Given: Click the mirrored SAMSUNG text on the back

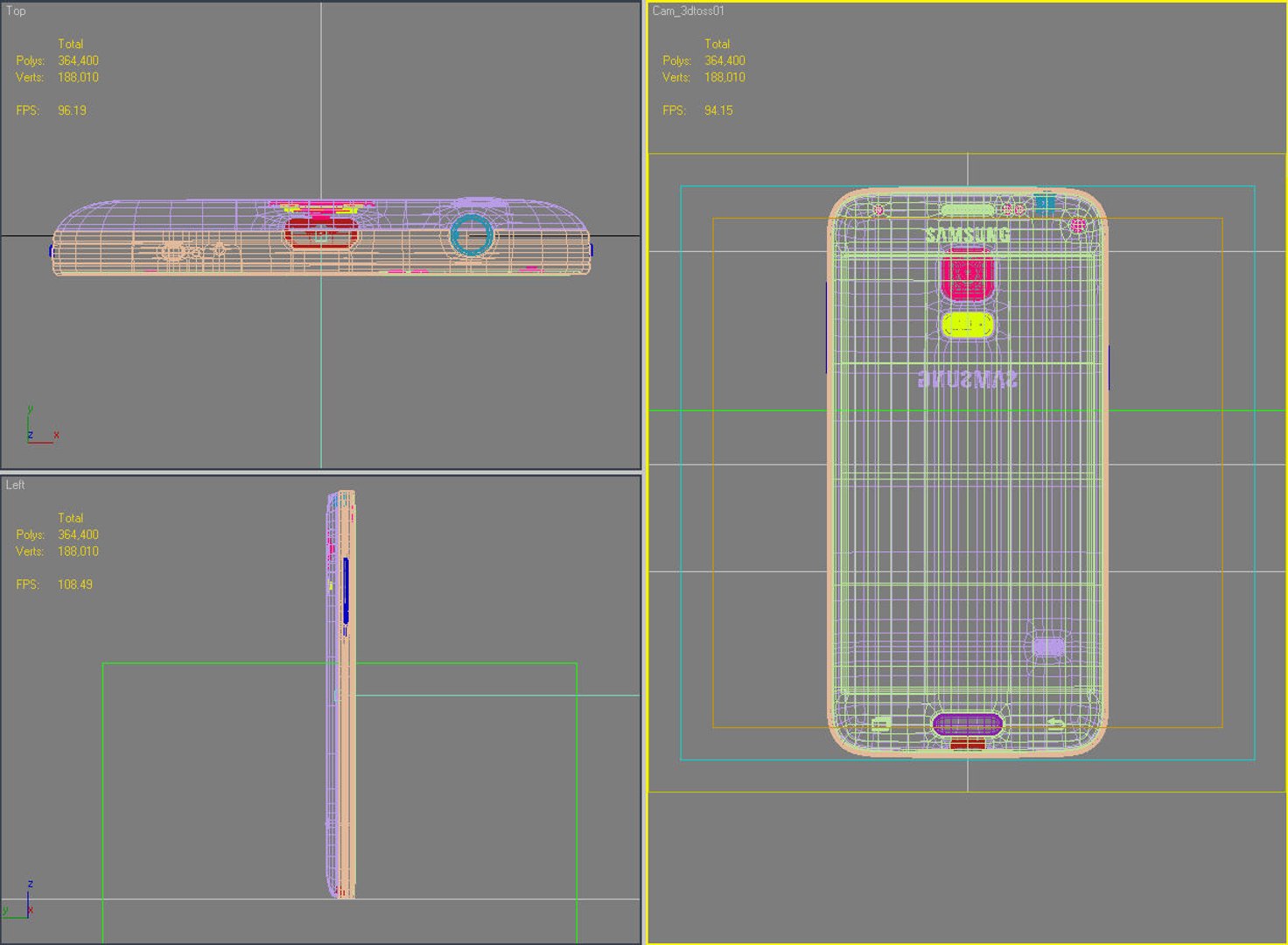Looking at the screenshot, I should (967, 379).
